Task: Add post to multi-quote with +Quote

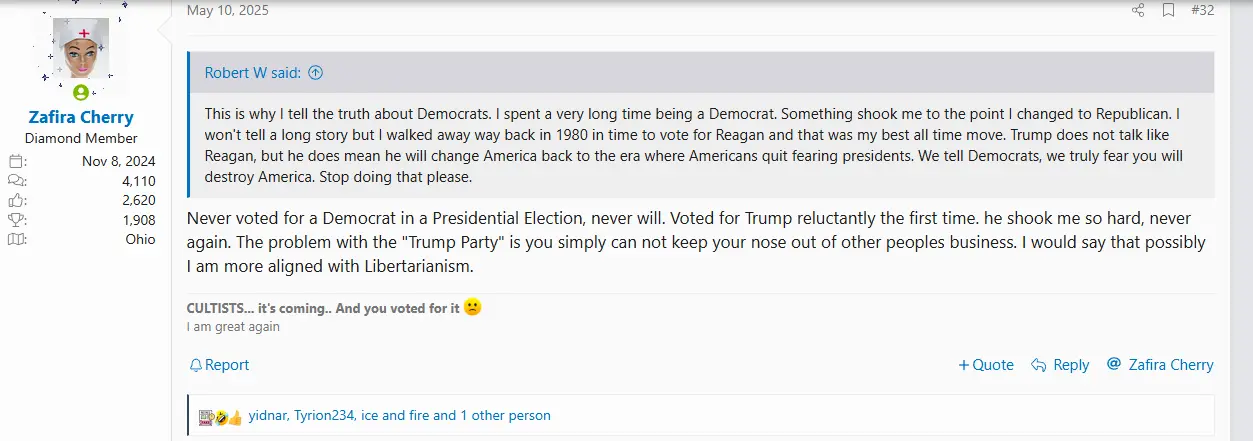Action: point(986,365)
